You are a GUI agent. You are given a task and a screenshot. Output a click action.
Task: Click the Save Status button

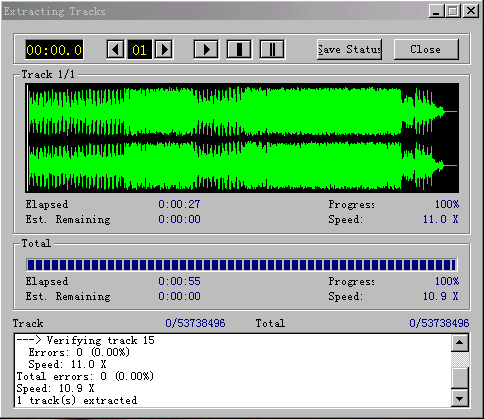tap(349, 49)
